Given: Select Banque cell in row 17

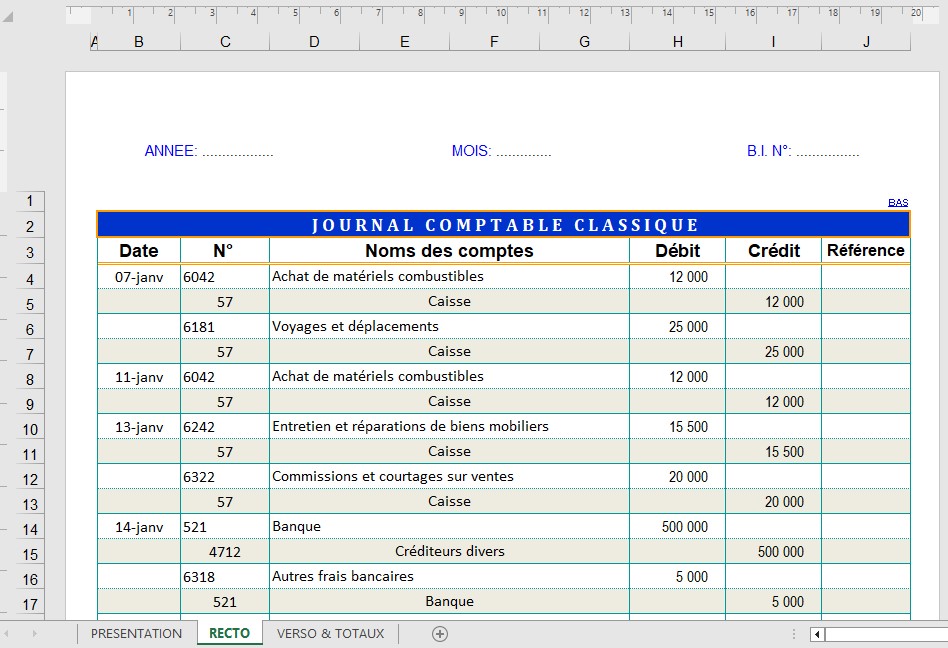Looking at the screenshot, I should coord(449,601).
